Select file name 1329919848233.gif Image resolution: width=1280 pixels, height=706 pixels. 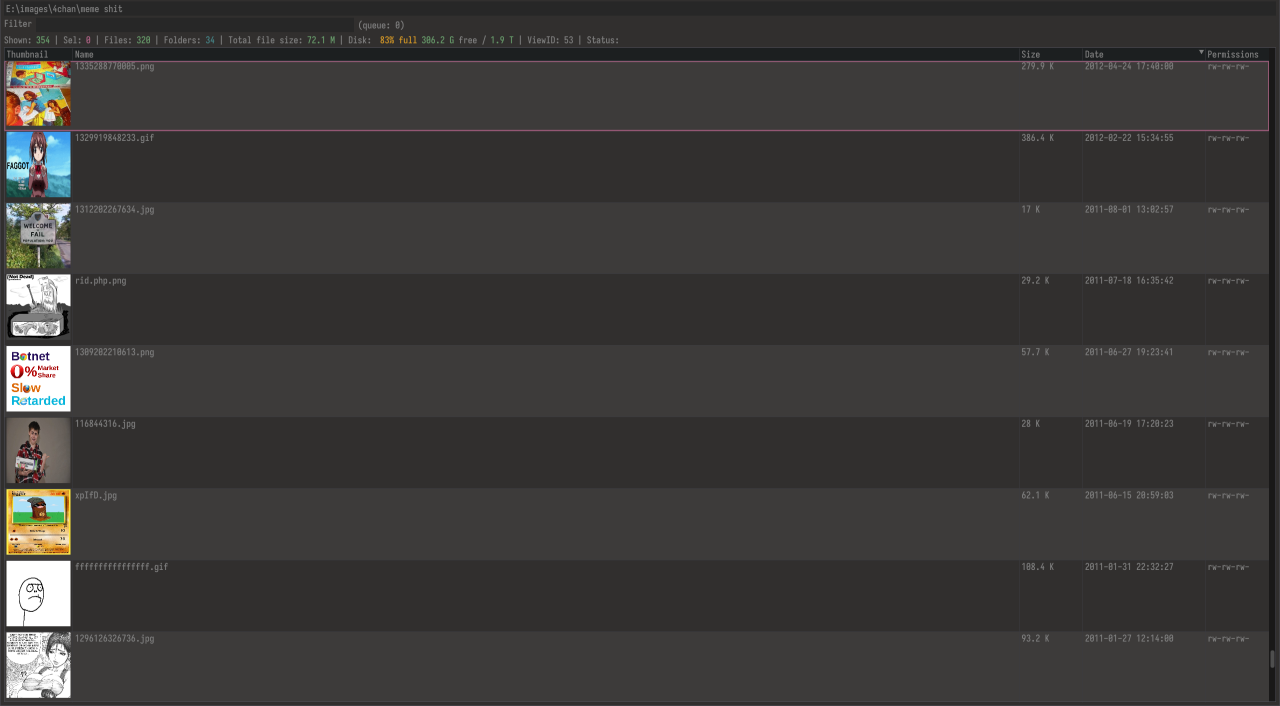pos(115,138)
